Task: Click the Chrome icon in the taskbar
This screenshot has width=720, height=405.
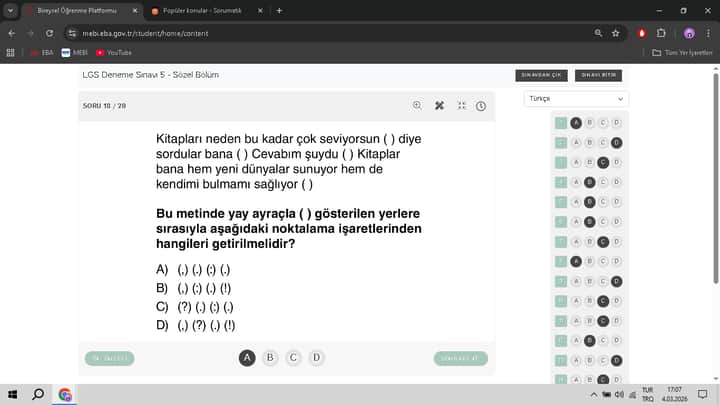Action: coord(65,394)
